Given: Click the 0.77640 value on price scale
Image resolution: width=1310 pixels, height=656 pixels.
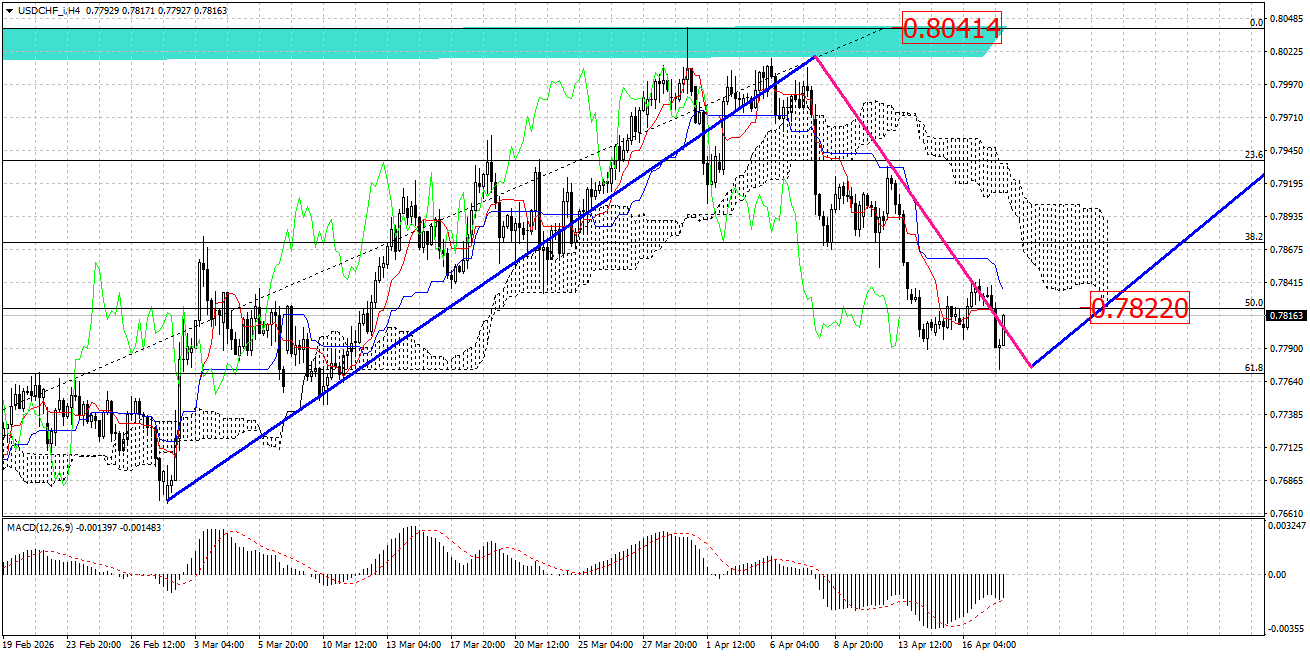Looking at the screenshot, I should click(1284, 381).
